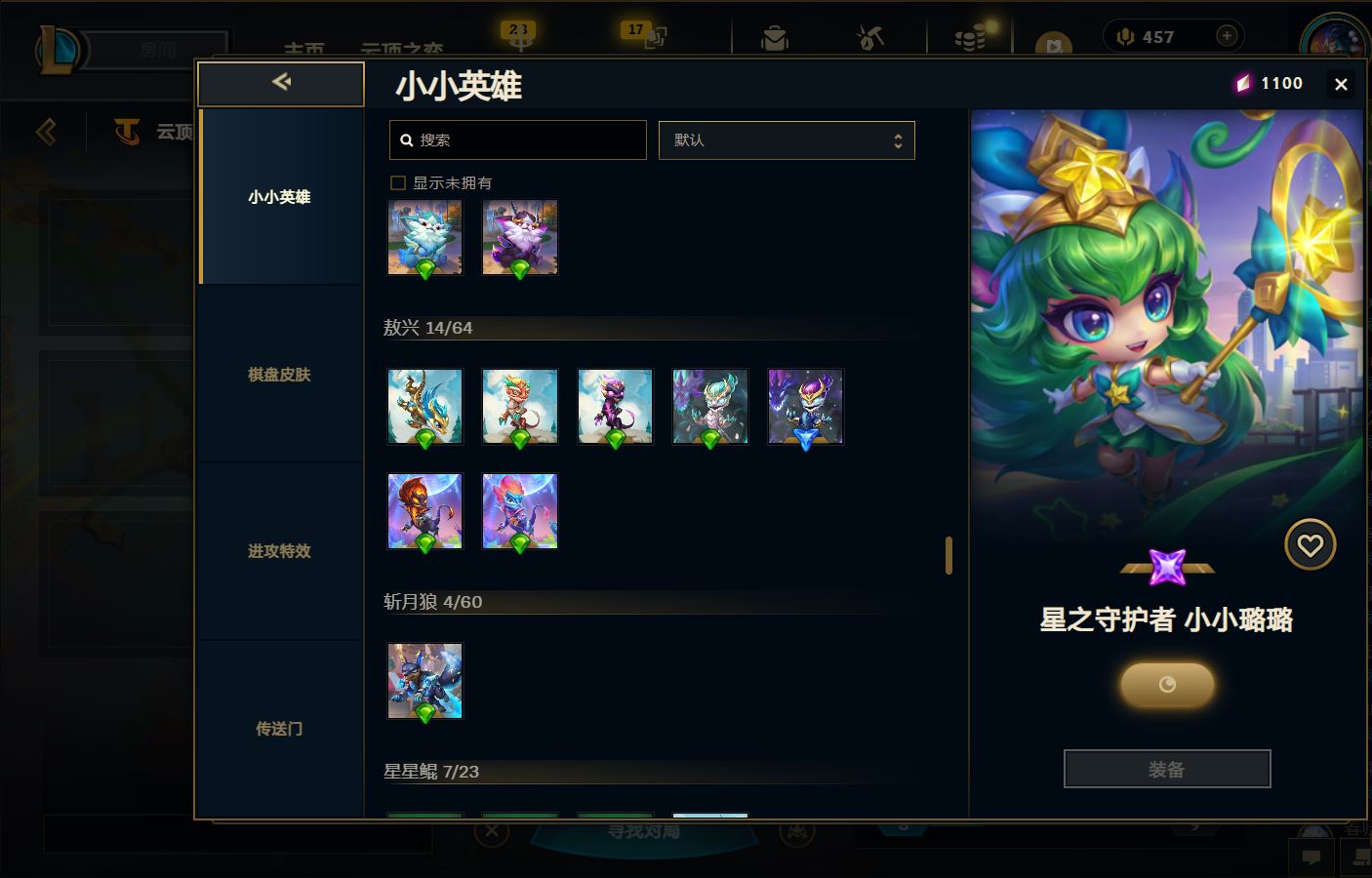This screenshot has height=878, width=1372.
Task: Click the back arrow above the sidebar
Action: [x=281, y=83]
